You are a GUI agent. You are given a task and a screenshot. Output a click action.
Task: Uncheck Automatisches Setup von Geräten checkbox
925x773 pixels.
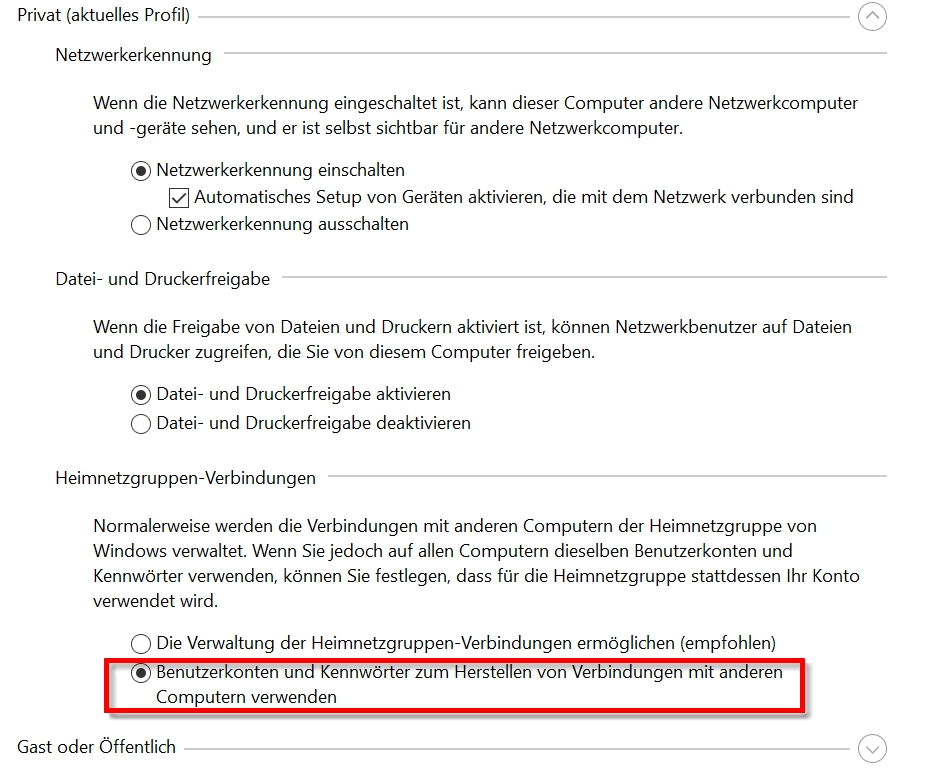tap(179, 198)
